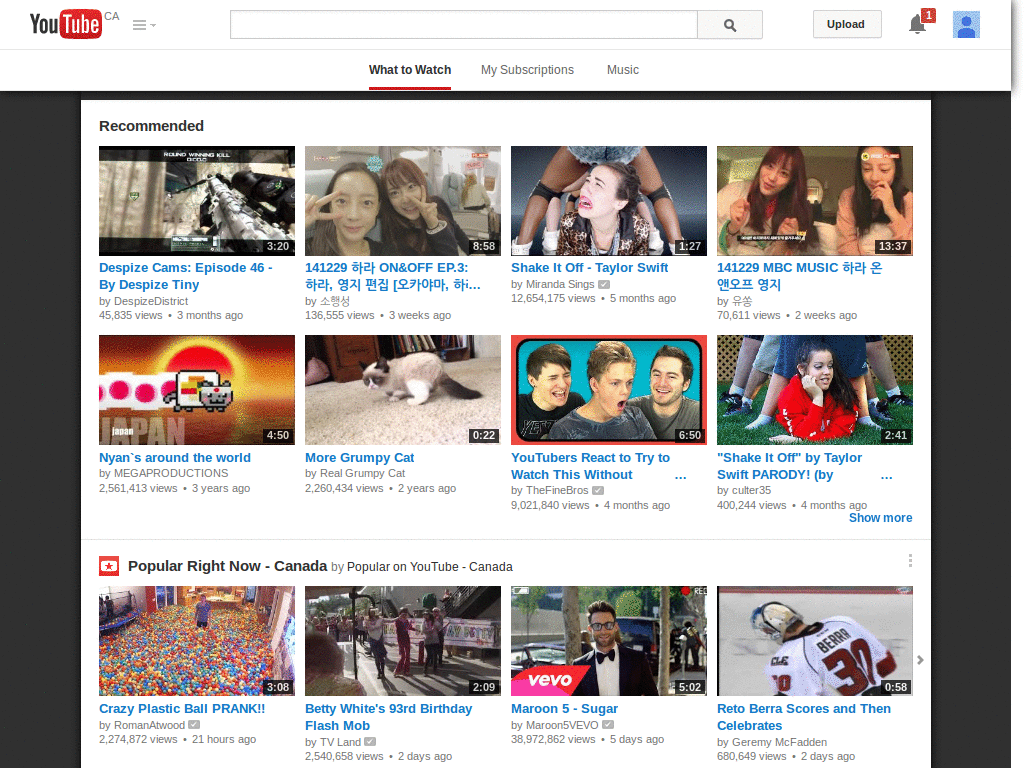Viewport: 1024px width, 768px height.
Task: Open Nyan's around the world title
Action: point(174,458)
